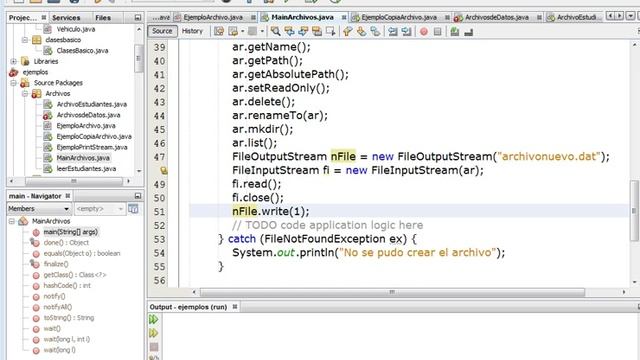Click the editor vertical scrollbar thumb

pos(634,211)
